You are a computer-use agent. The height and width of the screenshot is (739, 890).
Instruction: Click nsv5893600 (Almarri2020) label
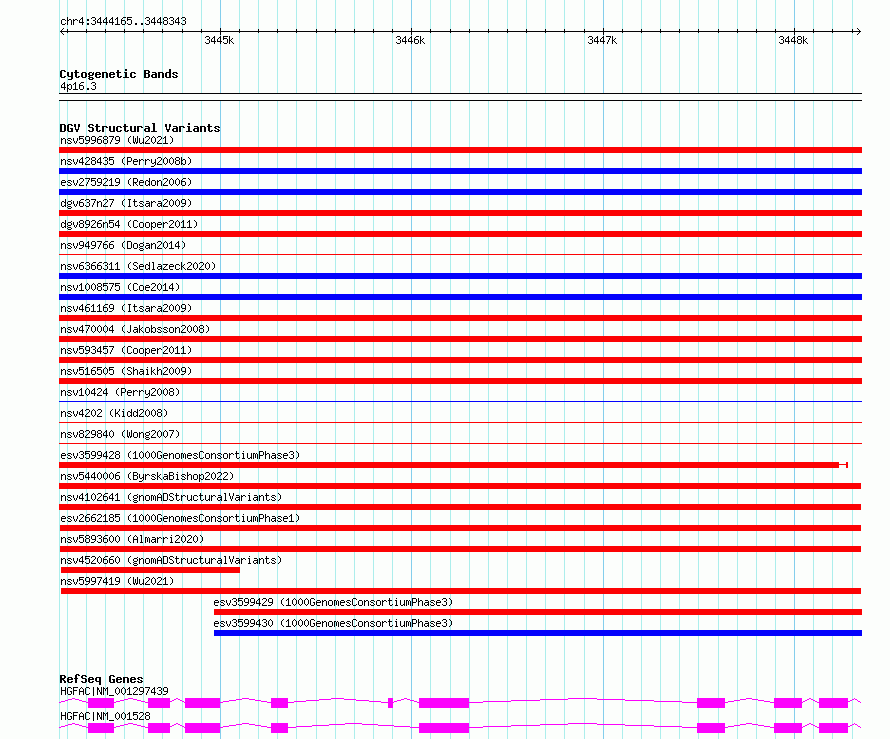coord(132,539)
